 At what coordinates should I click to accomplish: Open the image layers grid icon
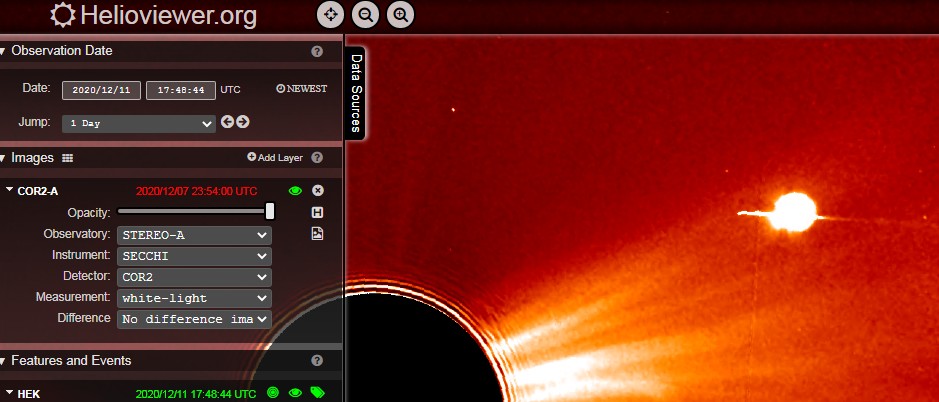68,158
